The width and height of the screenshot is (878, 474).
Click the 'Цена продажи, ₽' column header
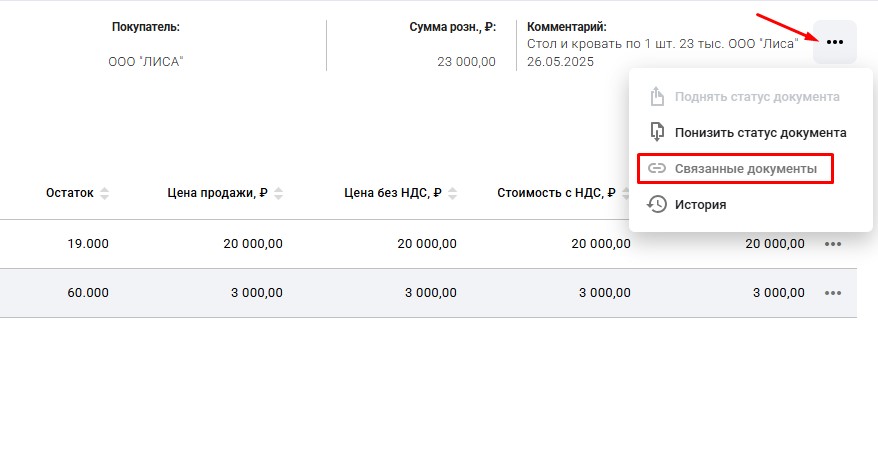(217, 193)
